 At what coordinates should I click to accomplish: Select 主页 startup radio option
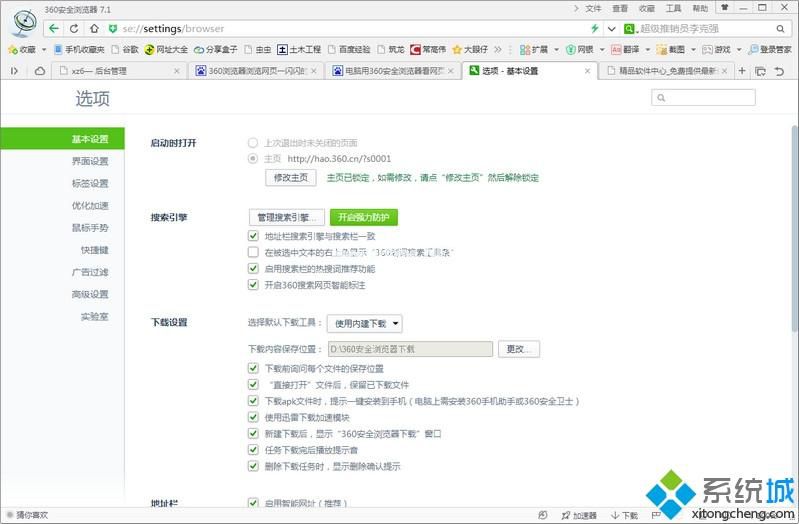click(253, 159)
